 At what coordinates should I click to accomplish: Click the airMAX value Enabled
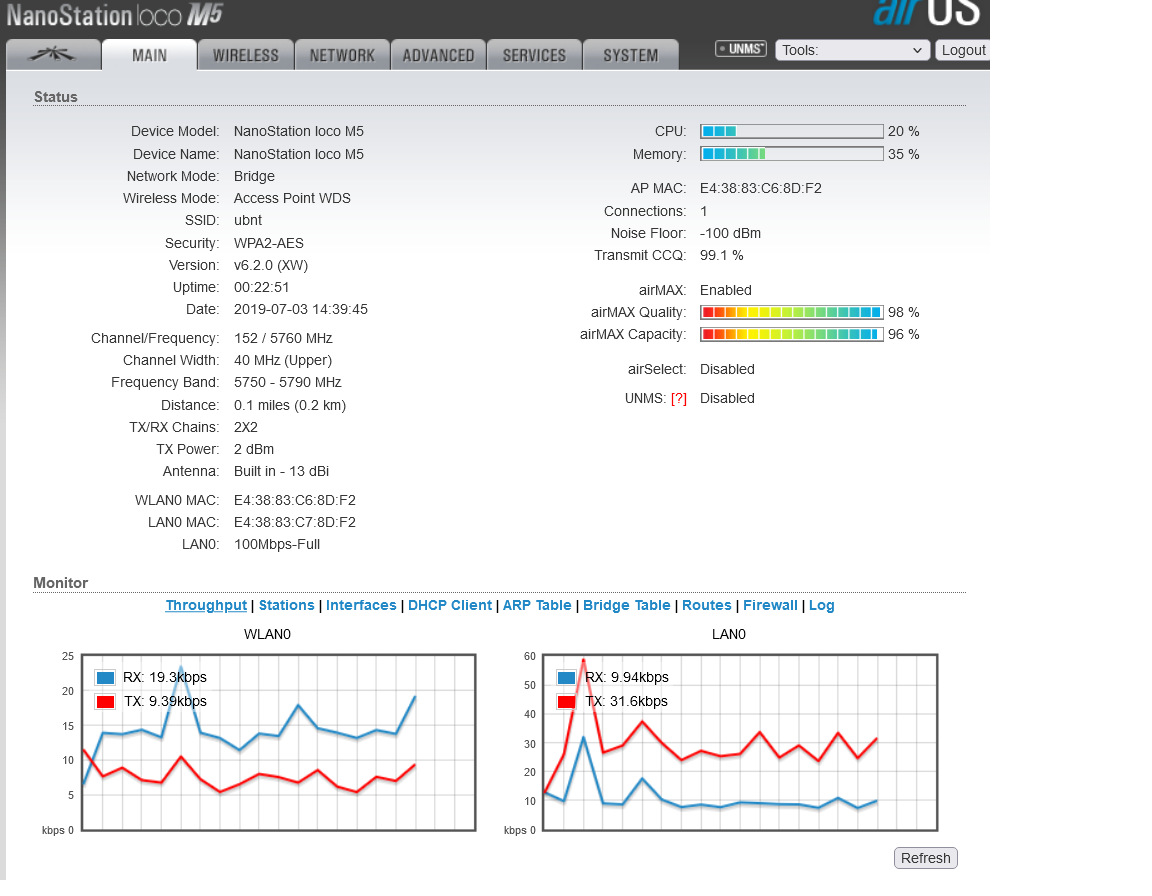pos(726,291)
